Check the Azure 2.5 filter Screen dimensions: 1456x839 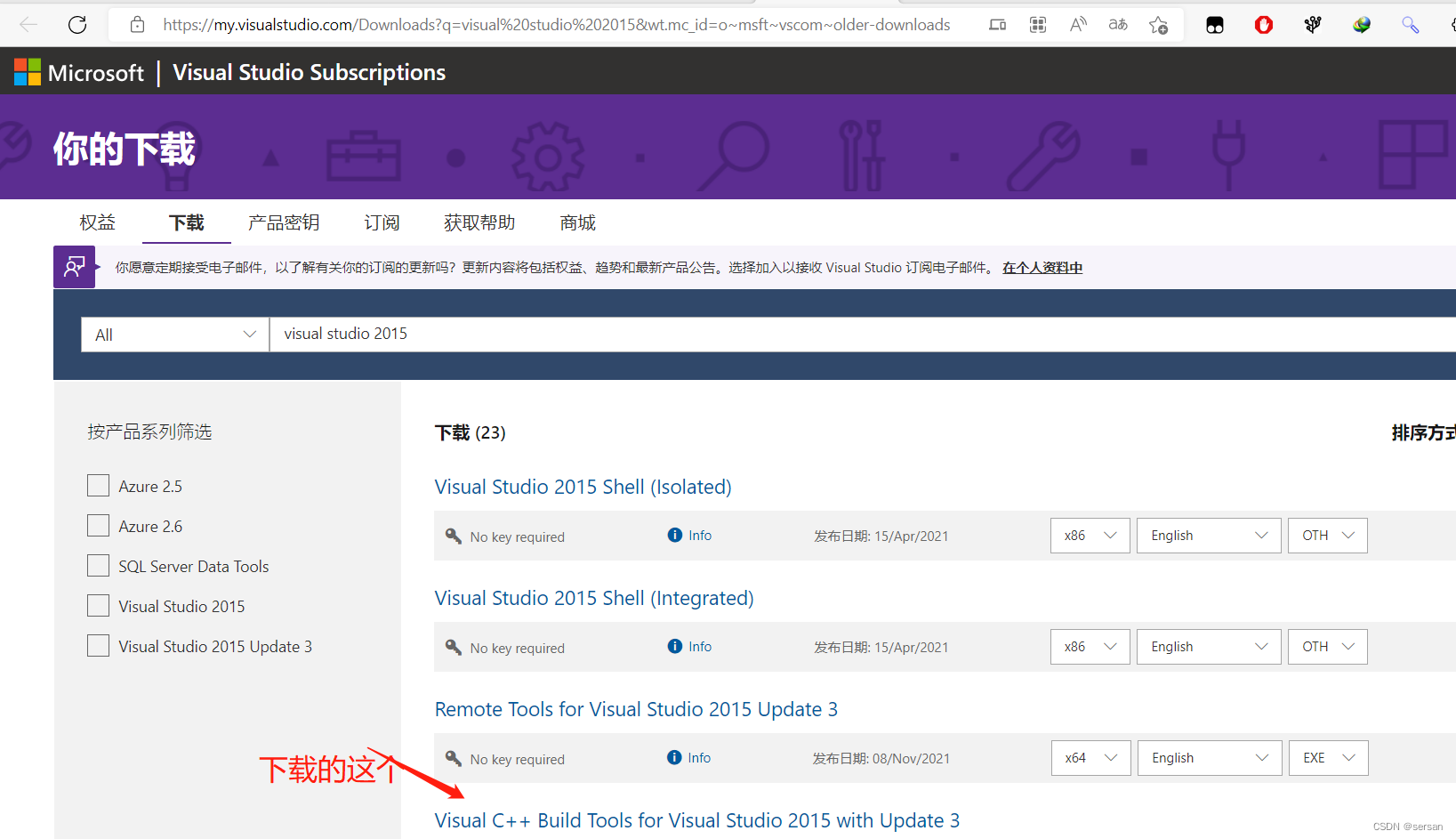(99, 485)
